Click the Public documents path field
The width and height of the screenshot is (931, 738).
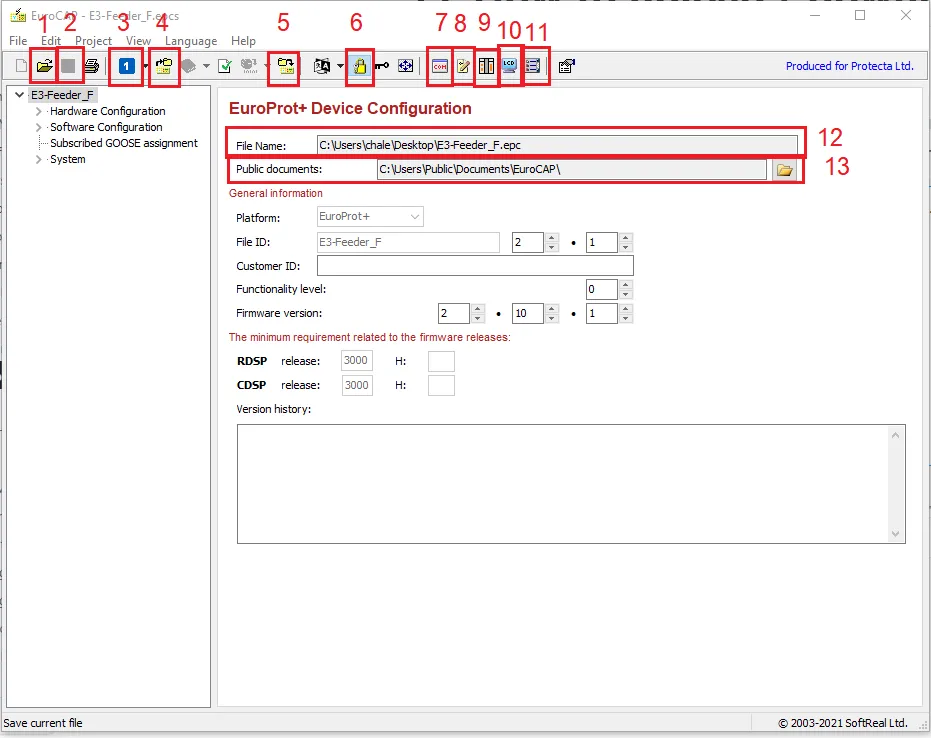pyautogui.click(x=572, y=170)
